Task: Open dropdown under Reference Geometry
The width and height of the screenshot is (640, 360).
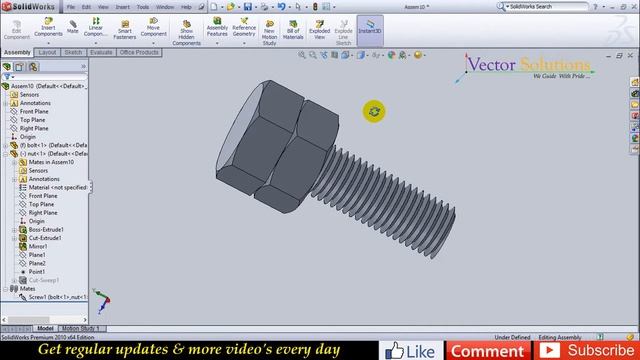Action: [244, 43]
